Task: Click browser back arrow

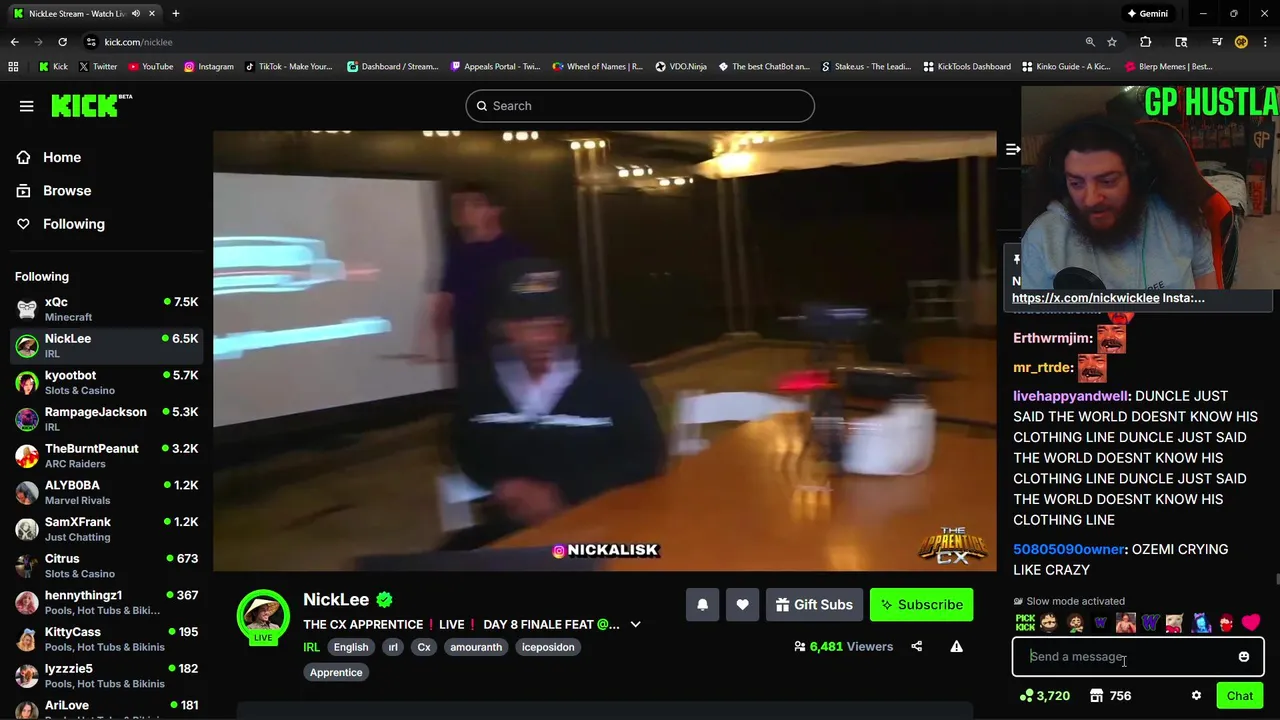Action: (14, 42)
